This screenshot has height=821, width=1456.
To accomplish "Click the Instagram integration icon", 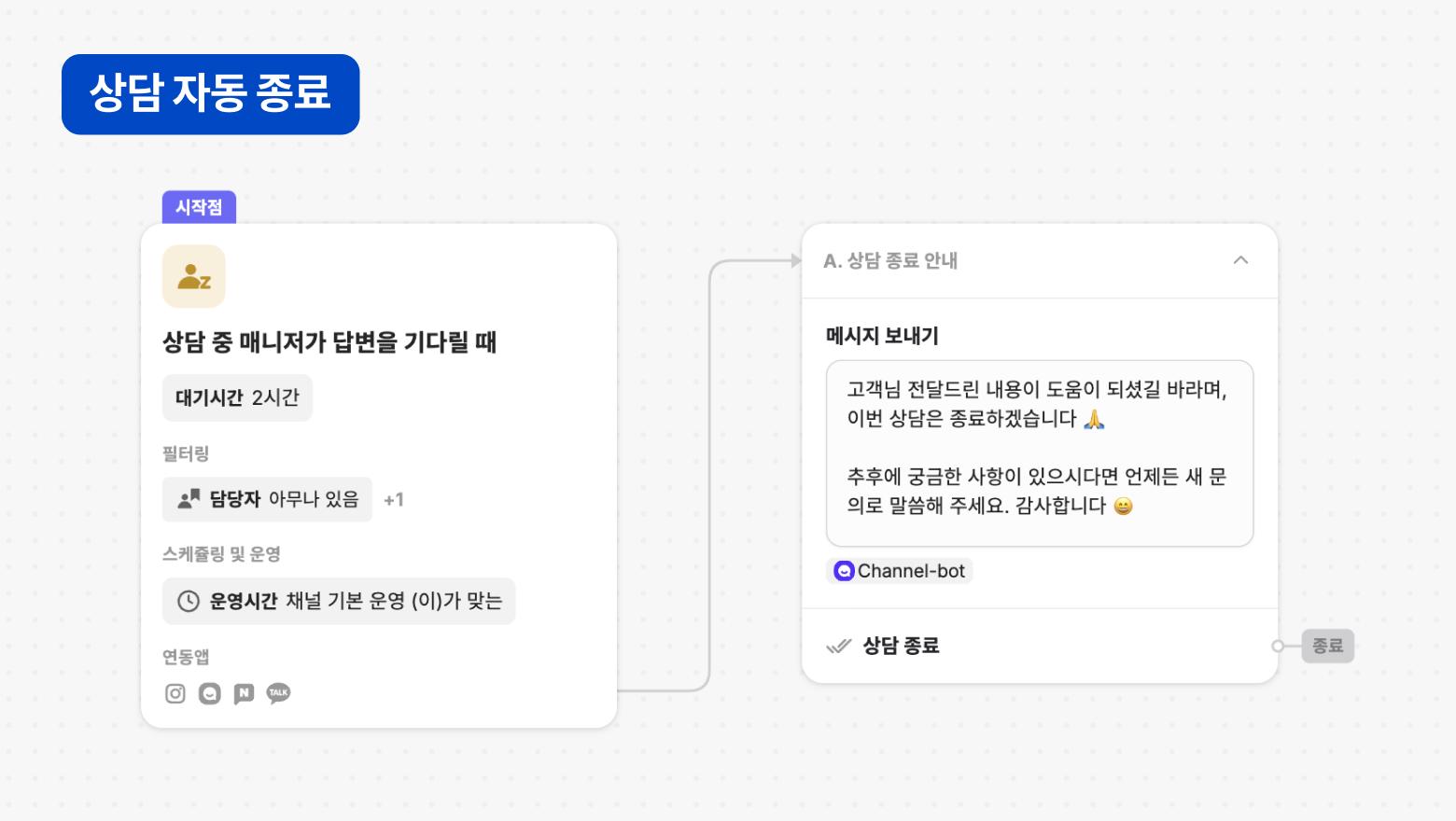I will [175, 693].
